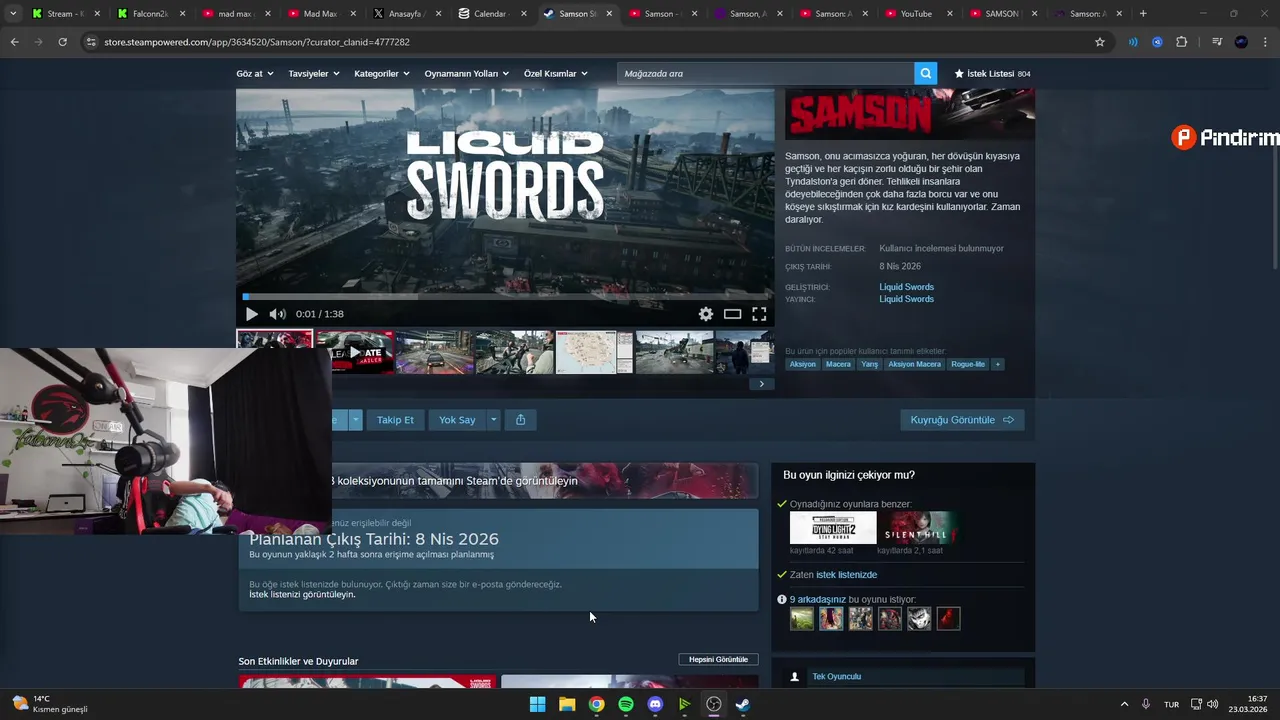1280x720 pixels.
Task: Open Steam from taskbar
Action: pos(743,704)
